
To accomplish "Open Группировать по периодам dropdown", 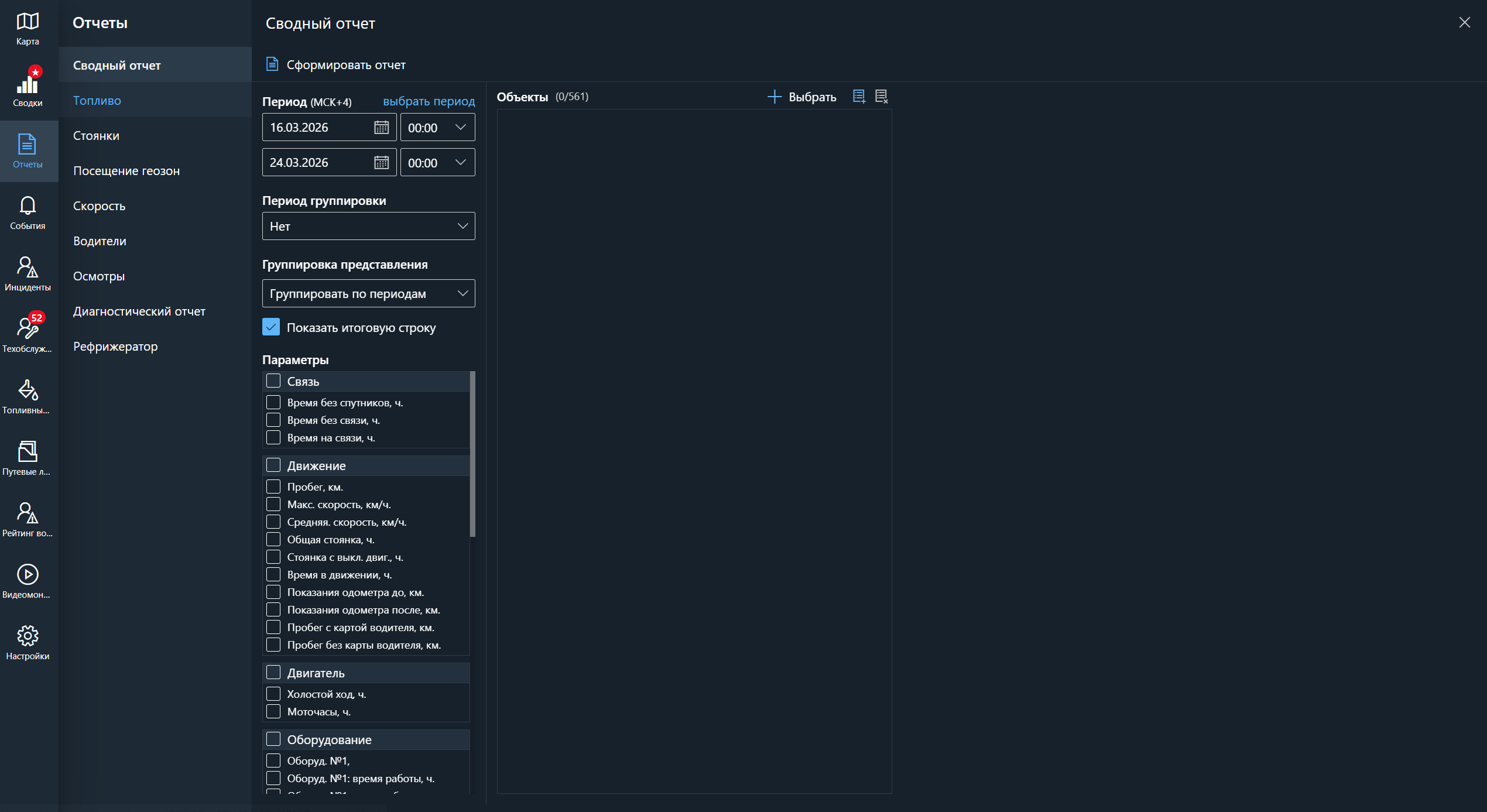I will [x=368, y=293].
